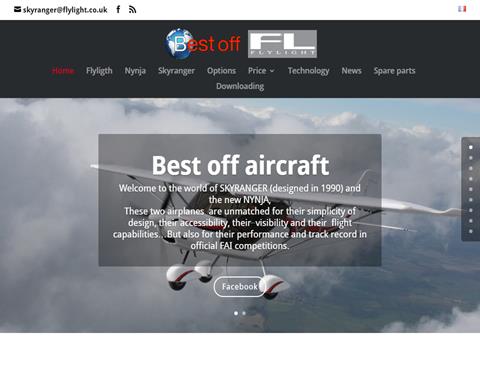This screenshot has height=384, width=480.
Task: Go to the Spare parts page
Action: point(394,71)
